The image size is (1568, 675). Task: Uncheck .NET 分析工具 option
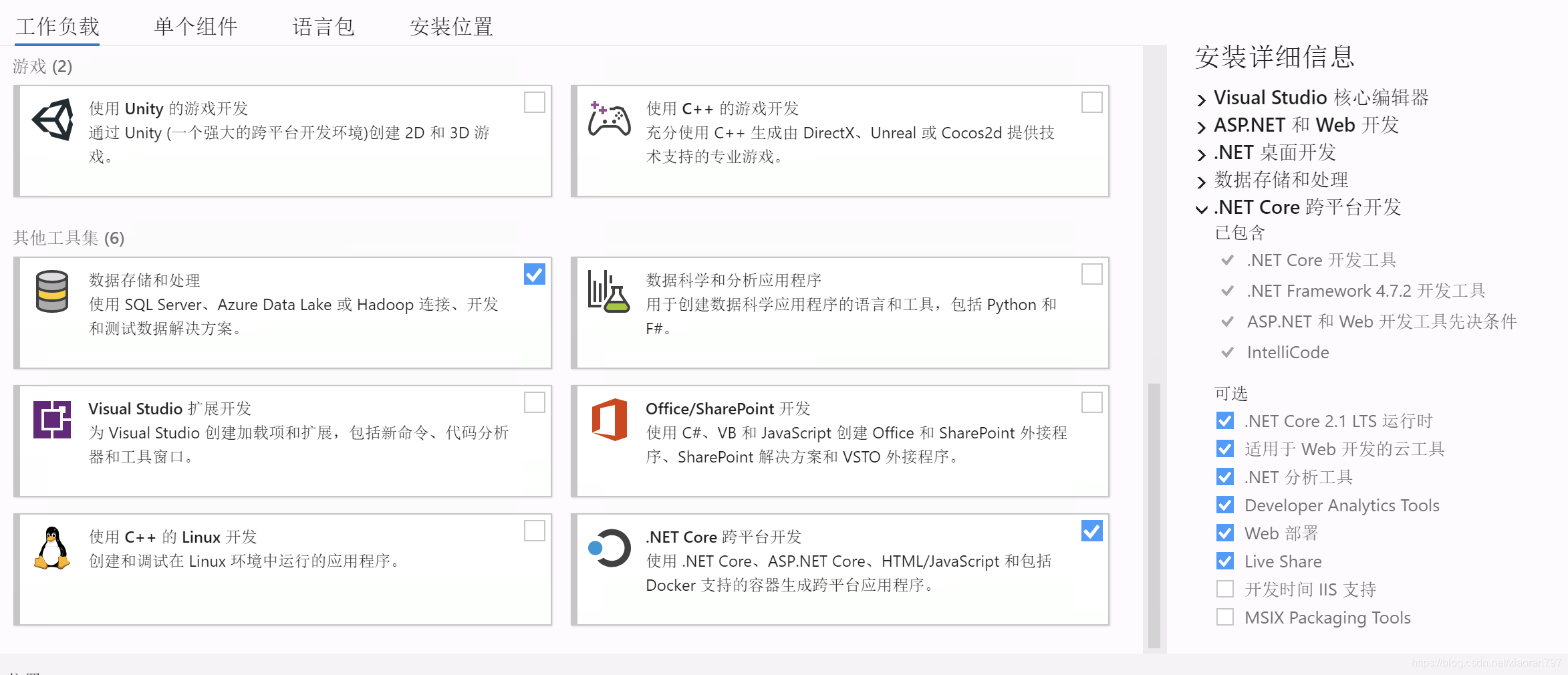[1225, 477]
